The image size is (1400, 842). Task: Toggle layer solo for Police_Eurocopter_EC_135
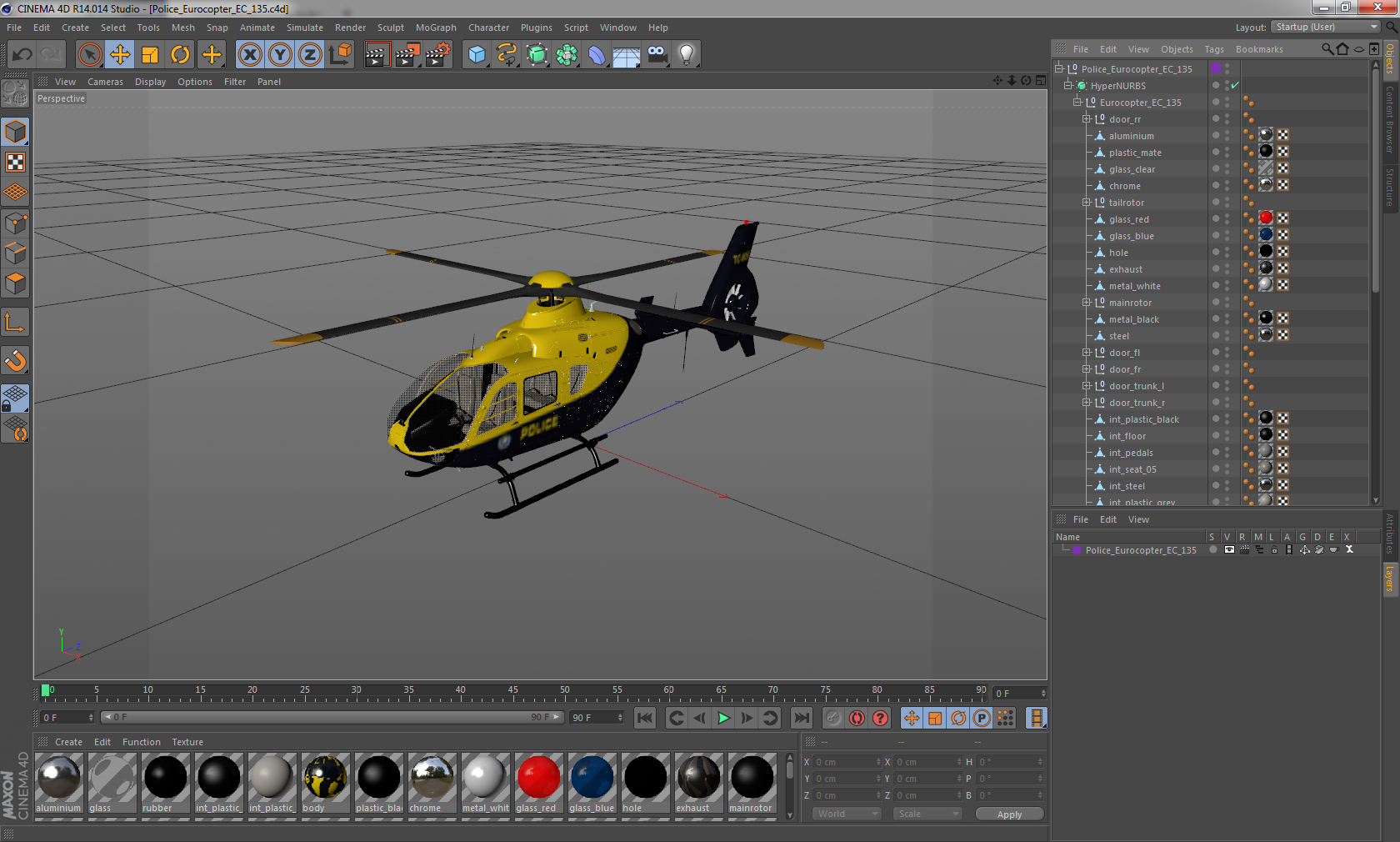coord(1213,549)
